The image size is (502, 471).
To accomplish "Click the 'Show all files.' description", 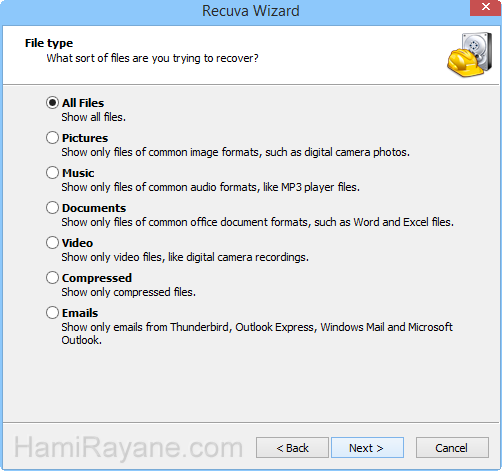I will [94, 117].
